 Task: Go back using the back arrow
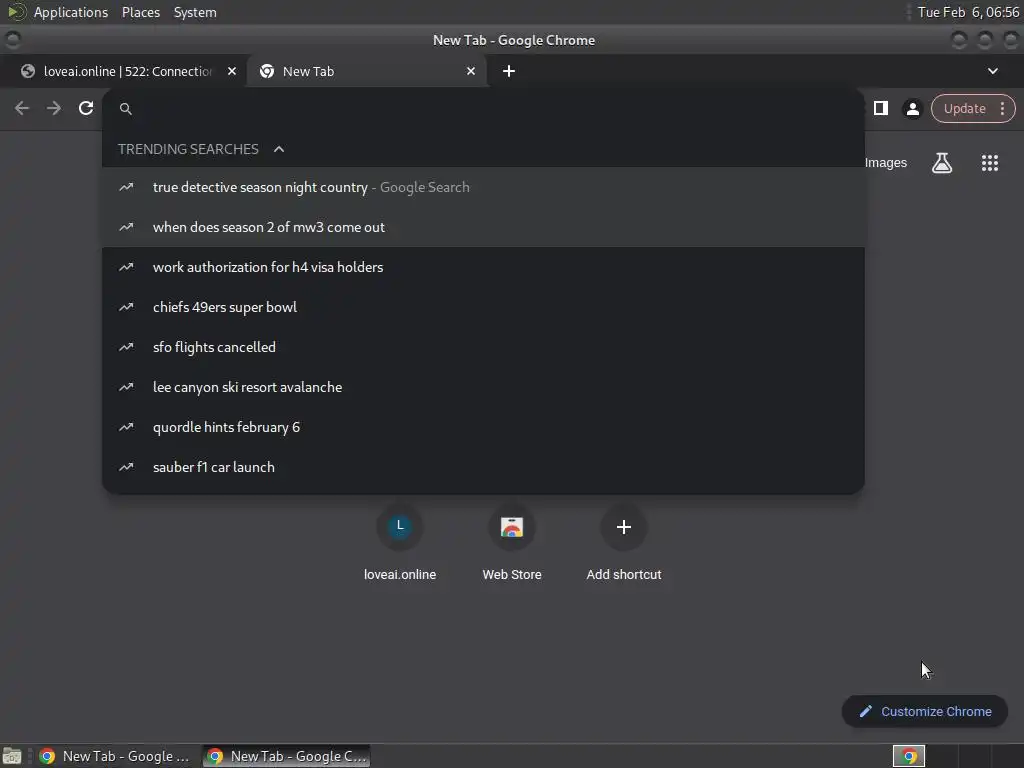(x=22, y=108)
